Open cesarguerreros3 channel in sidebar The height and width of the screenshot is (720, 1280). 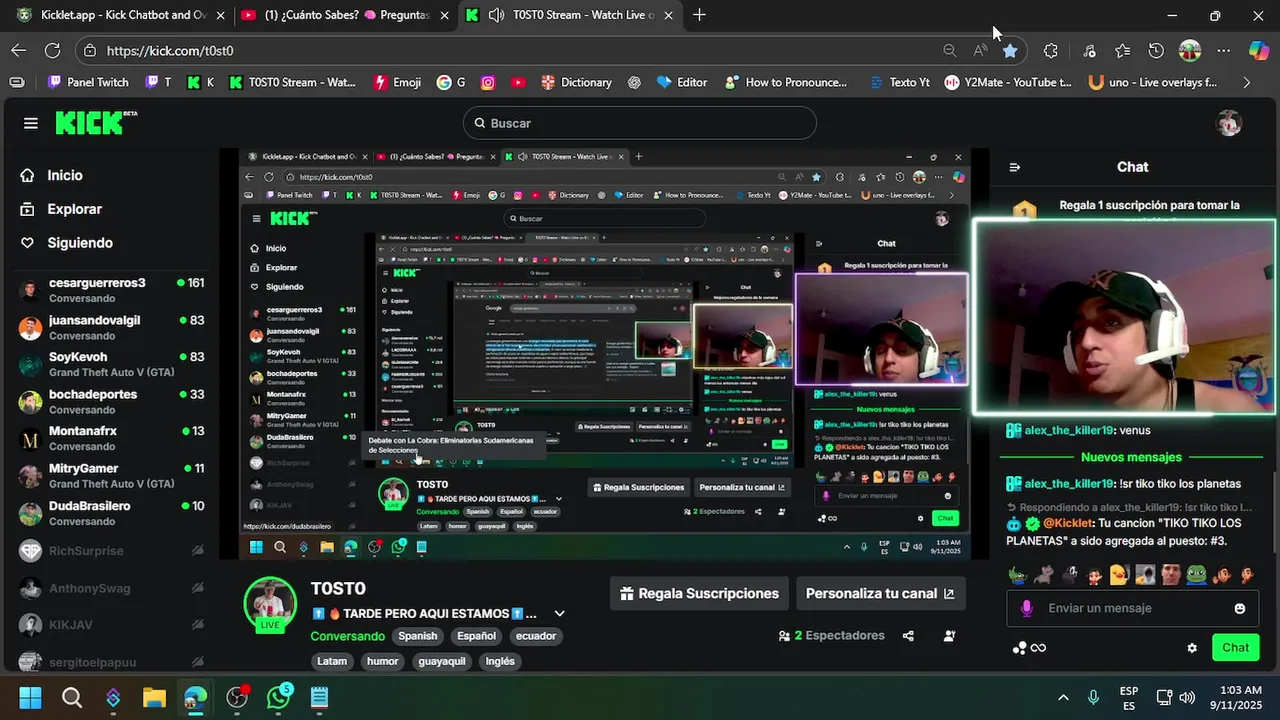point(111,290)
